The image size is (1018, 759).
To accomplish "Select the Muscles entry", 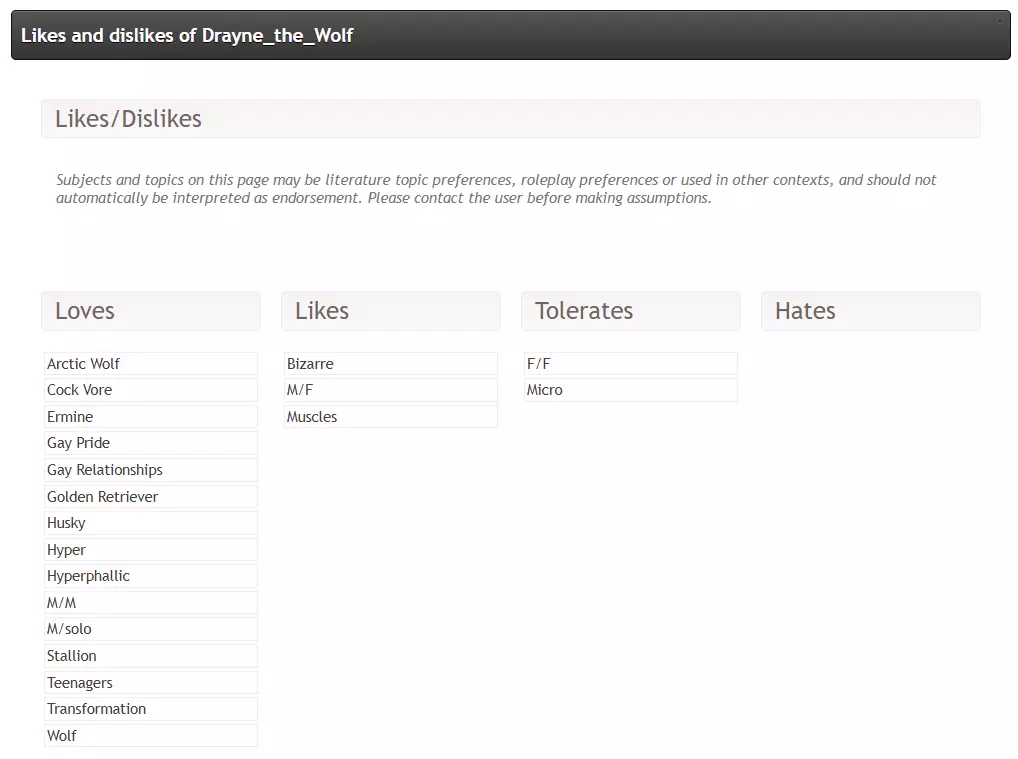I will click(x=391, y=417).
